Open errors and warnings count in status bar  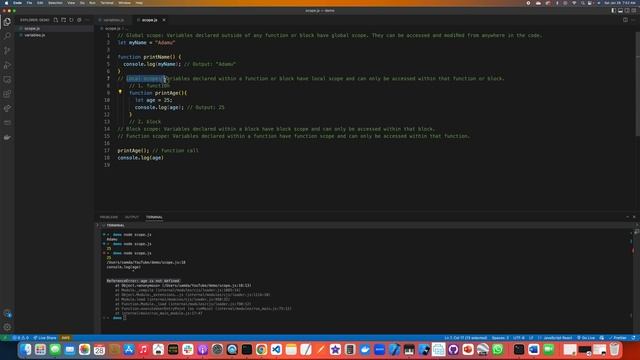[20, 338]
